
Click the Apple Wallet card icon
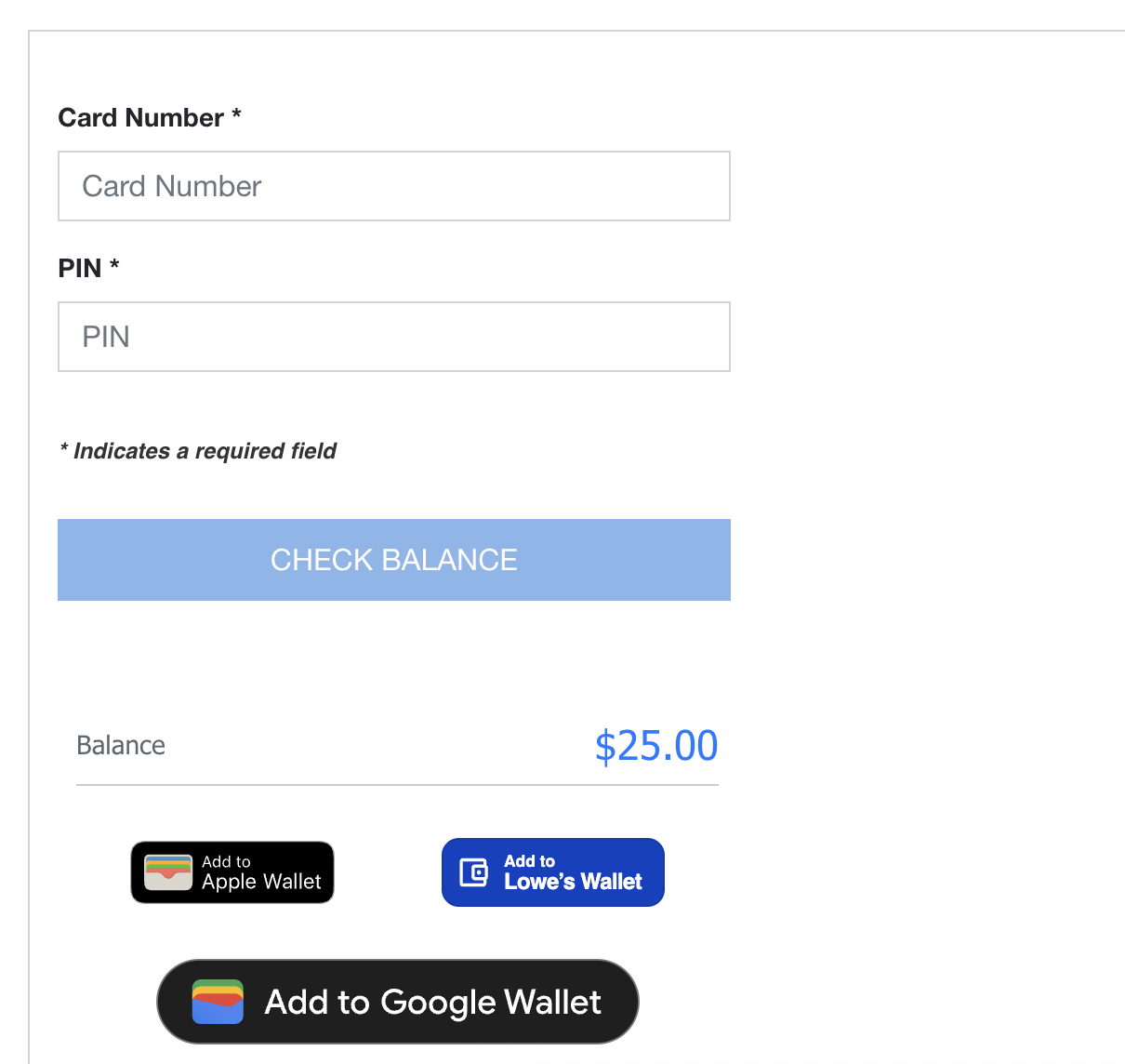(168, 872)
